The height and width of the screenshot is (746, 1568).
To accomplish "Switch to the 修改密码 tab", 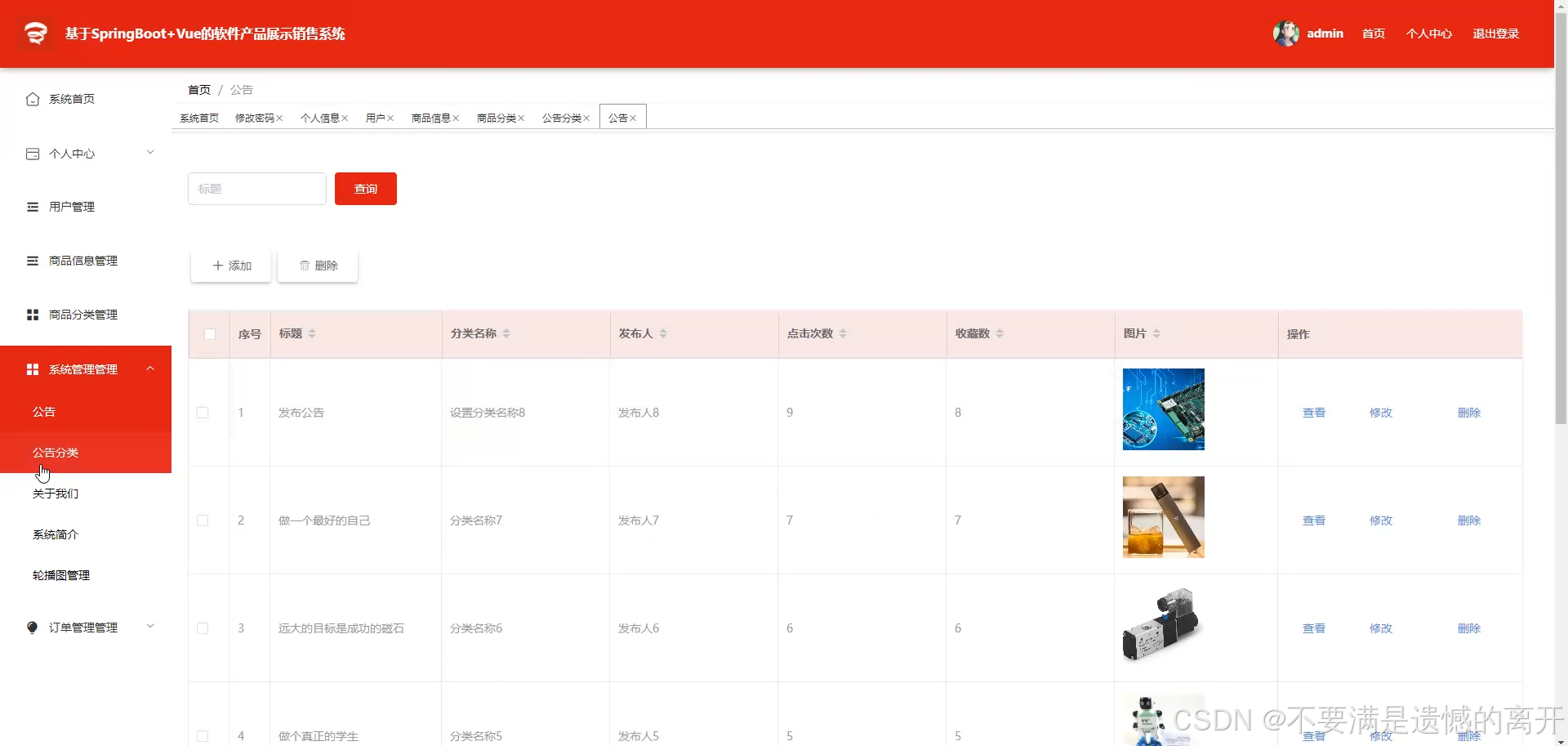I will coord(254,118).
